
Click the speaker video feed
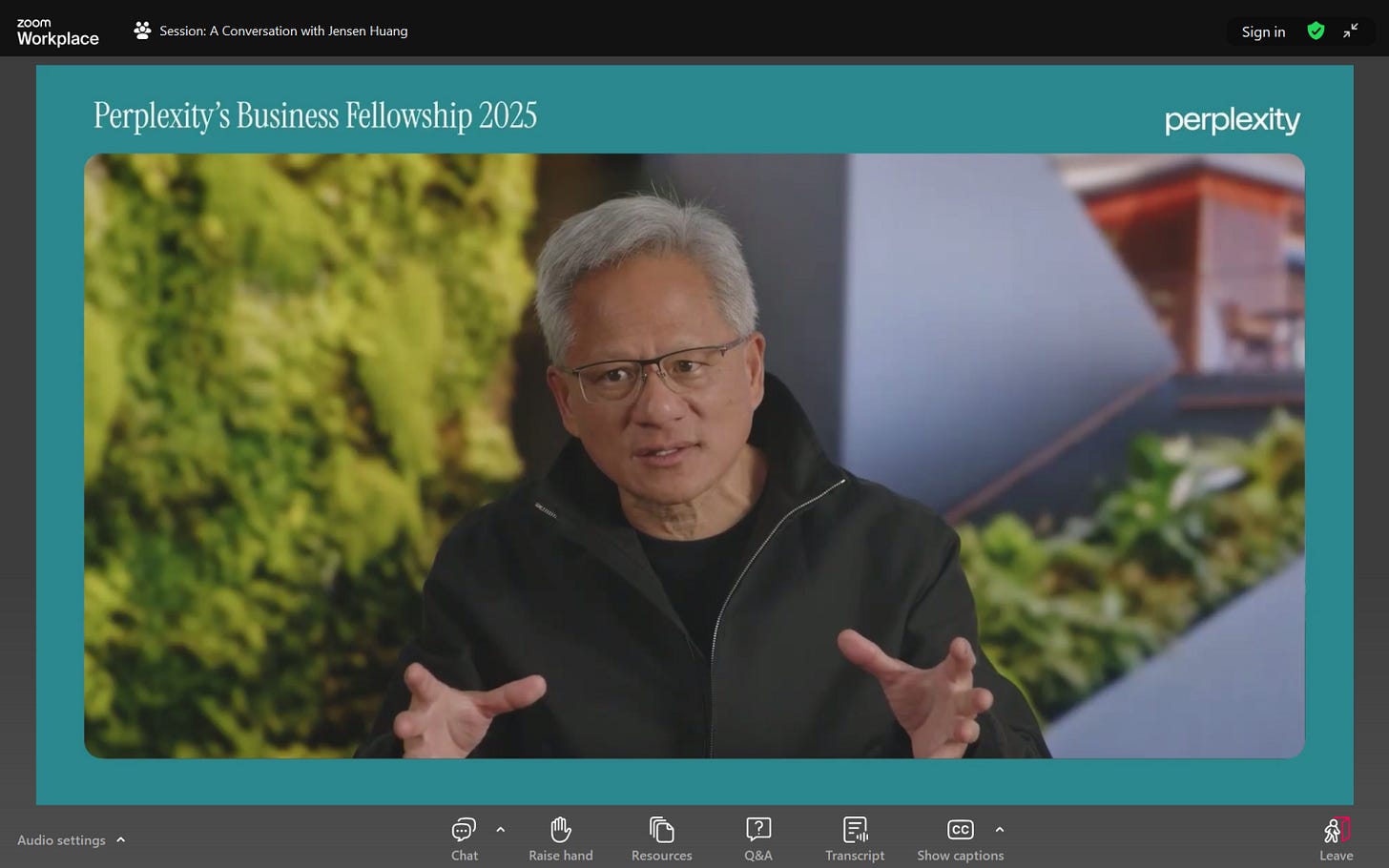694,456
